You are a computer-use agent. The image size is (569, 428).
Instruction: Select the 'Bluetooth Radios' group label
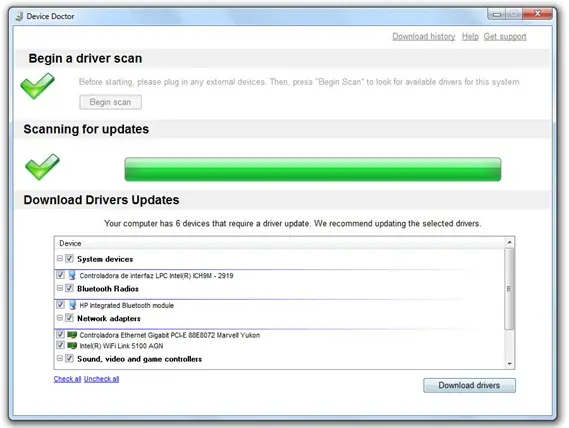108,289
